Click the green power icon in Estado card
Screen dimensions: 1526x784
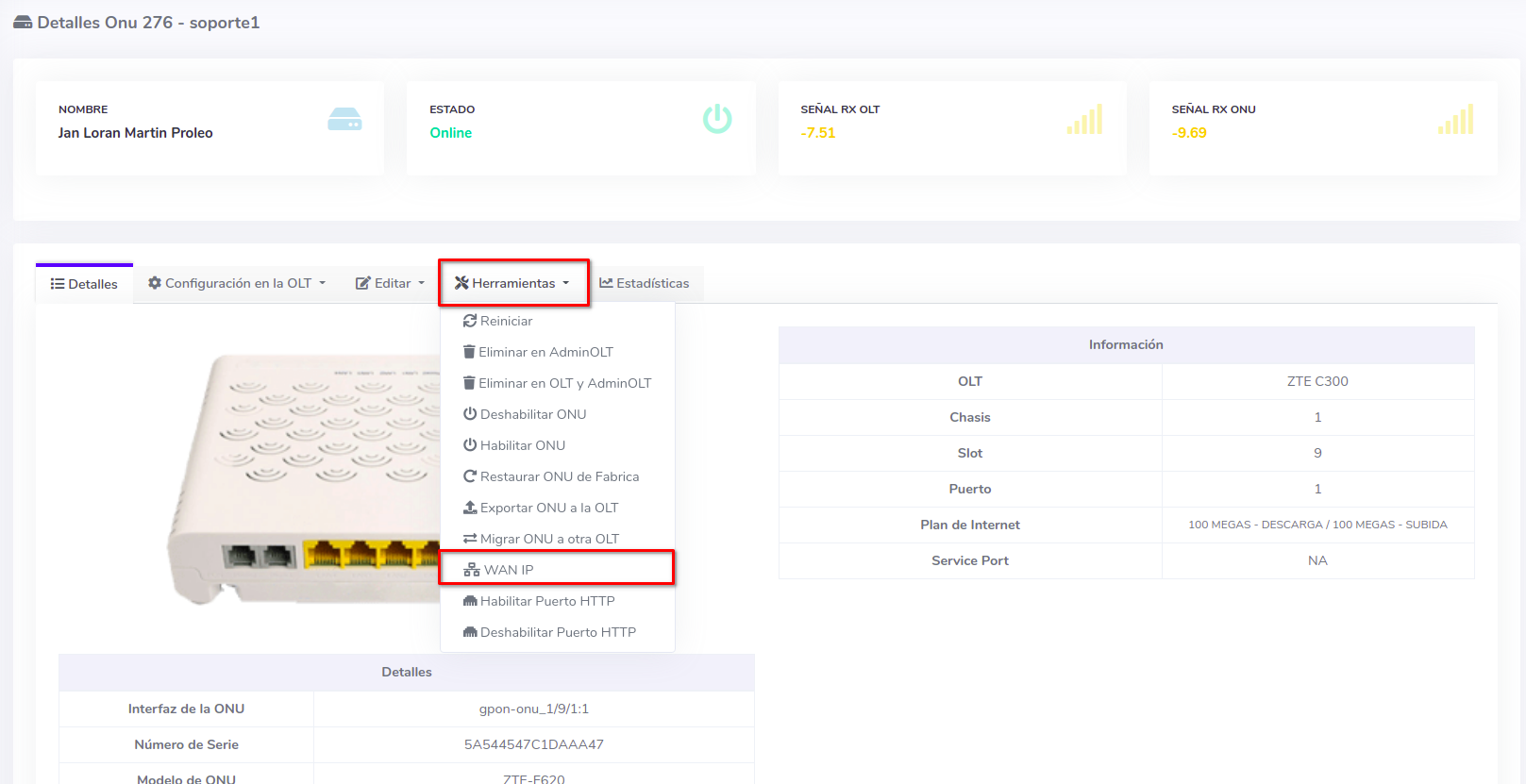[x=717, y=119]
